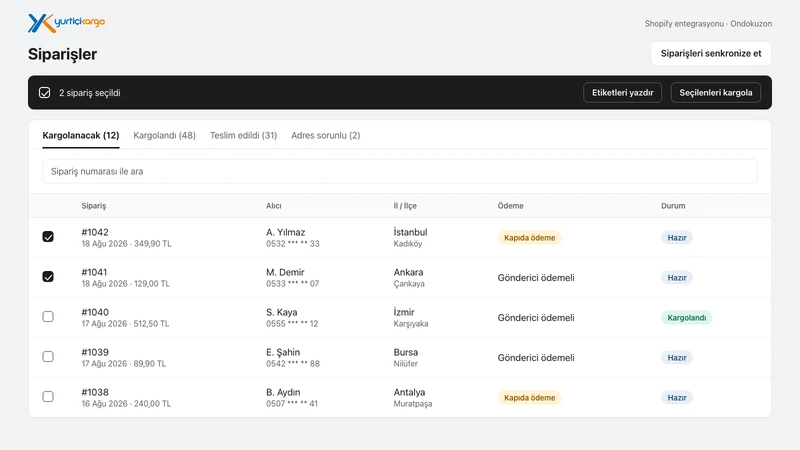Screen dimensions: 800x450
Task: Focus the Sipariş numarası ile ara field
Action: [399, 171]
